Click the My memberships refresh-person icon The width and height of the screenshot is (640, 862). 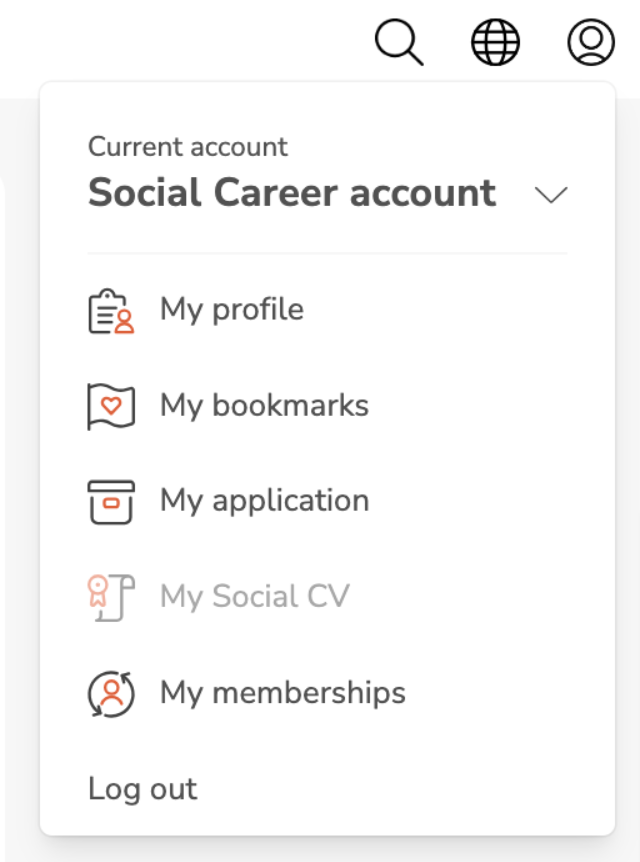coord(111,694)
